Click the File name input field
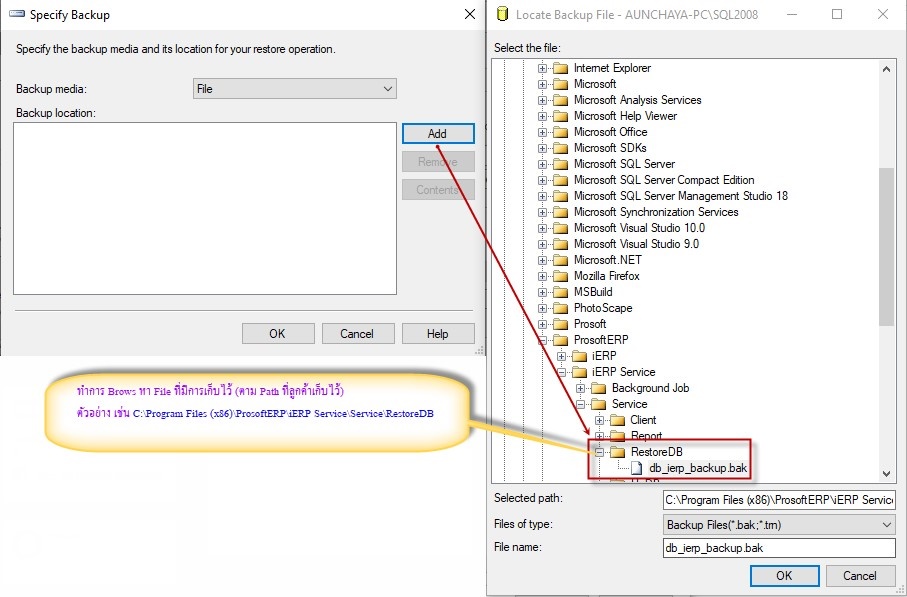The width and height of the screenshot is (907, 597). pyautogui.click(x=779, y=548)
